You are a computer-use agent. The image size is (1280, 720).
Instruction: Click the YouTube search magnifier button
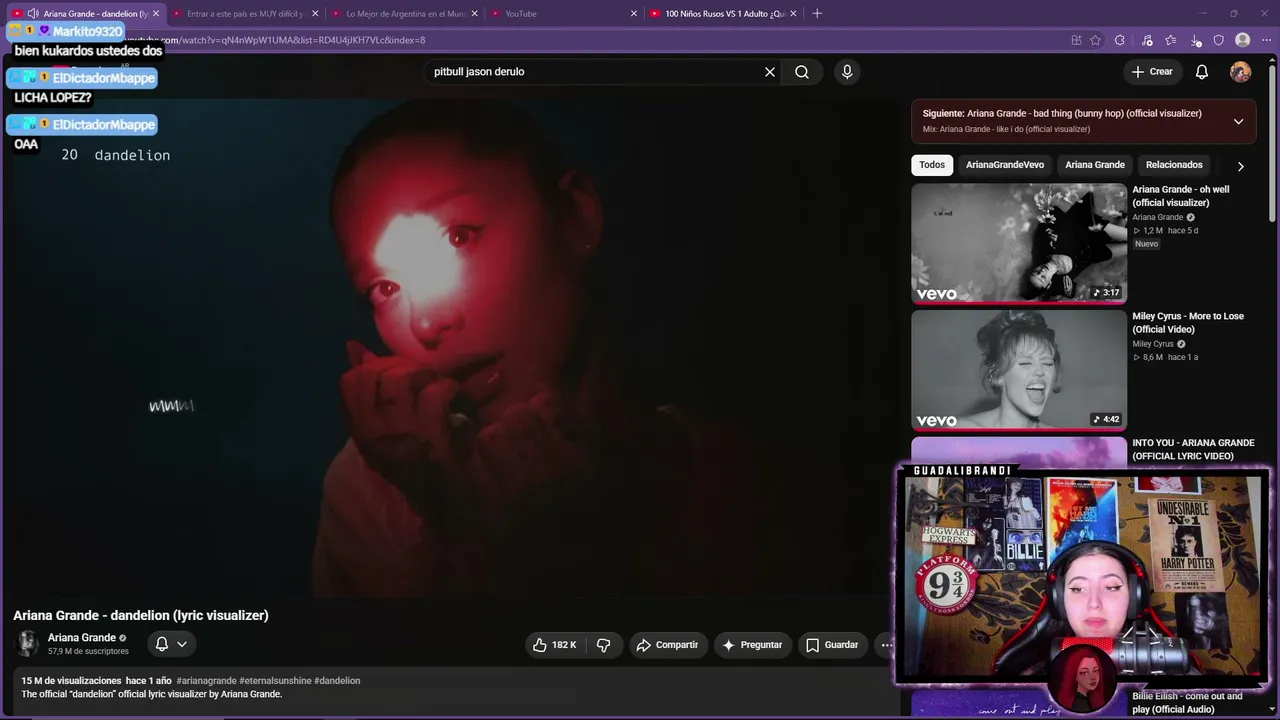coord(802,72)
